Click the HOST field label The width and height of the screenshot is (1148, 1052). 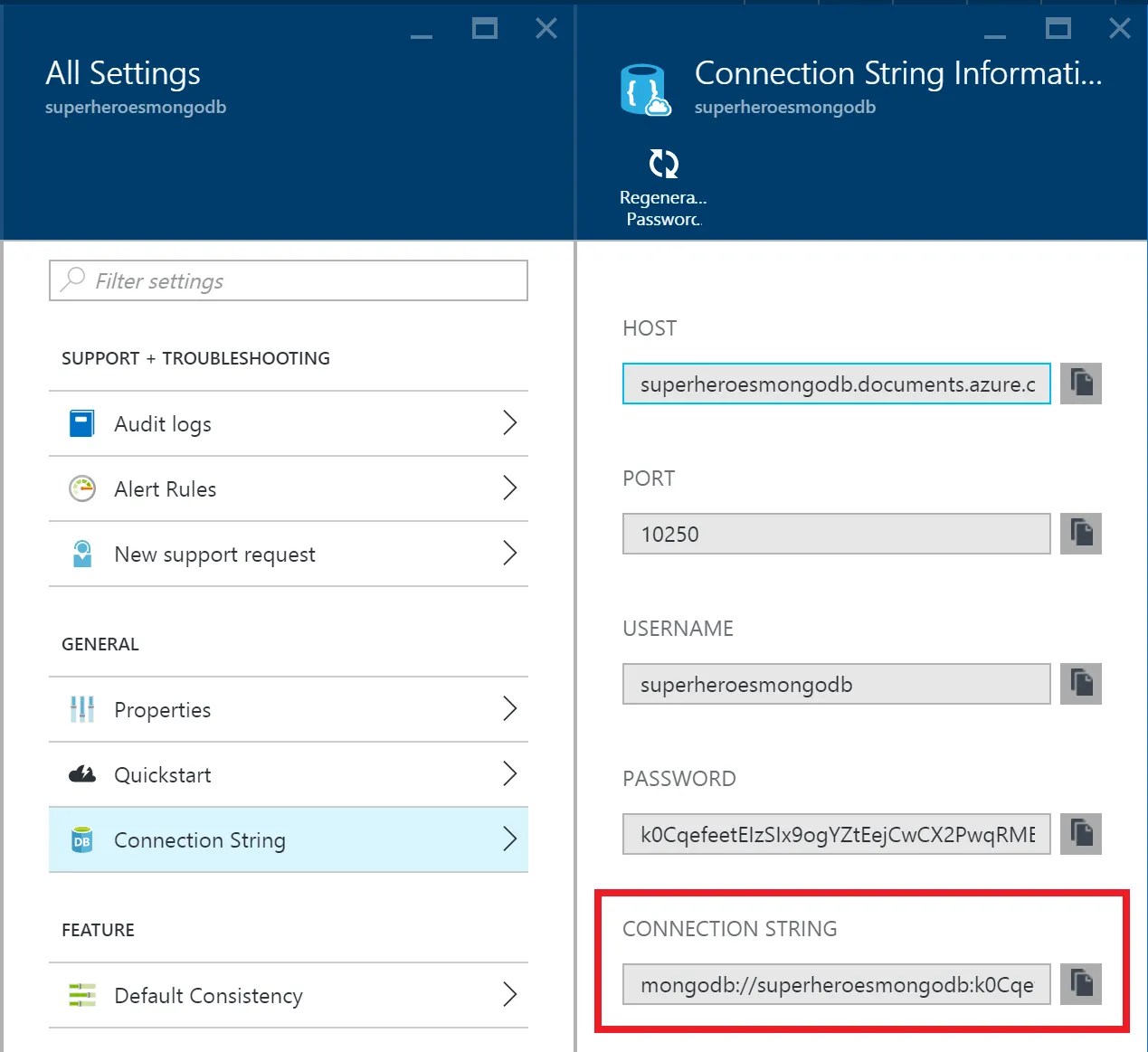(x=650, y=328)
